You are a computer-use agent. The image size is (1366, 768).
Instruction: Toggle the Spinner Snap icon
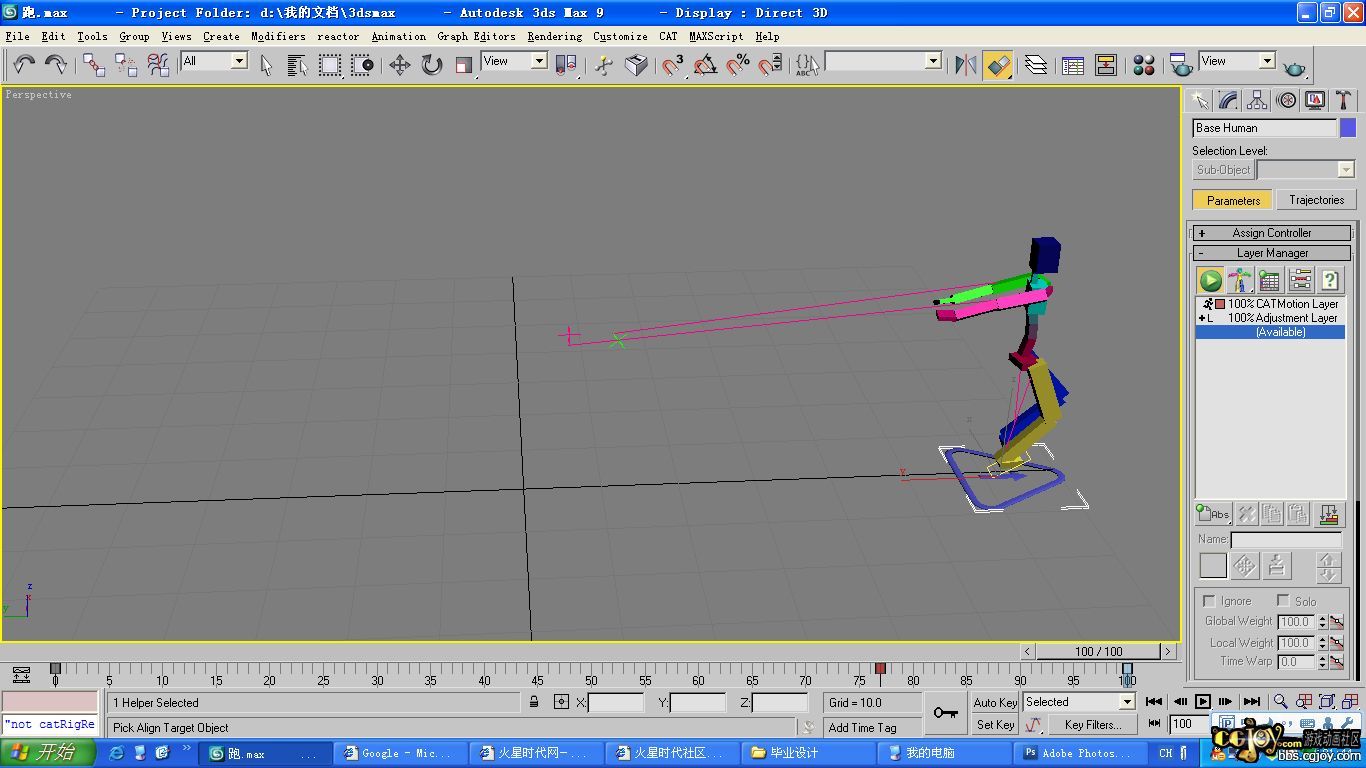(770, 65)
